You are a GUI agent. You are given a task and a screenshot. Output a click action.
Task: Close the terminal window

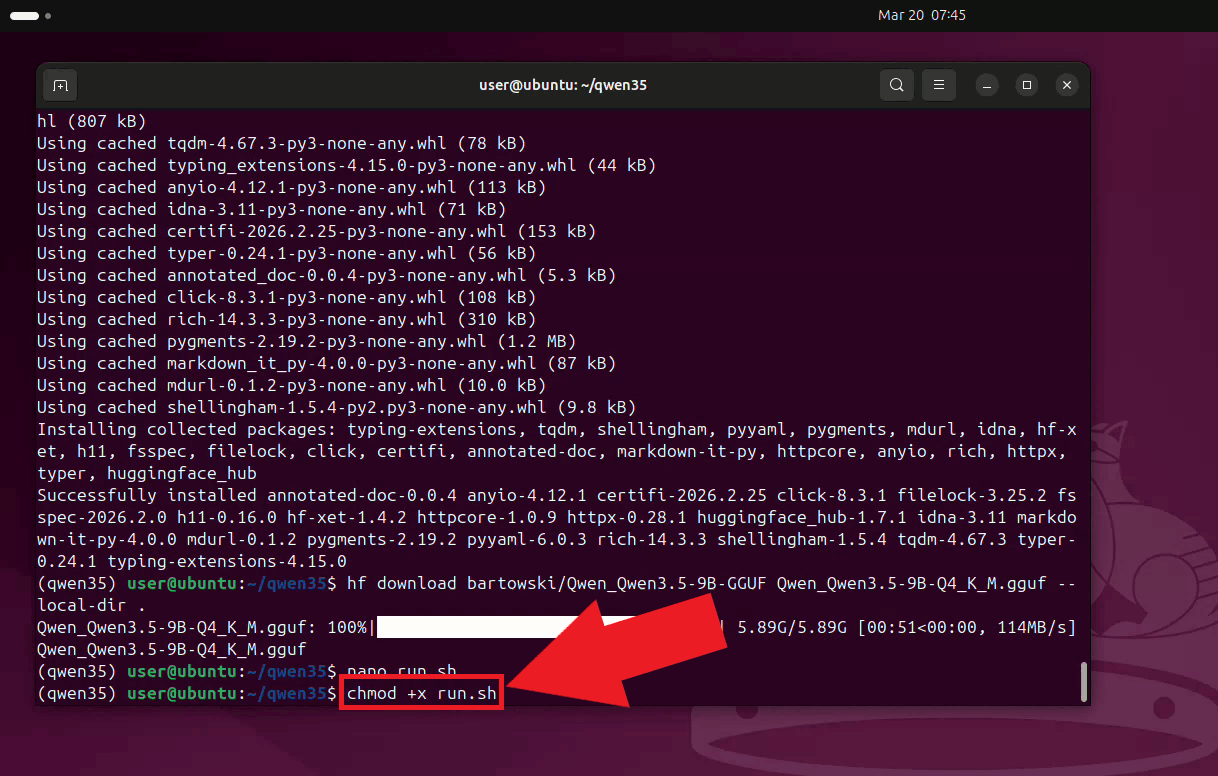click(1066, 85)
